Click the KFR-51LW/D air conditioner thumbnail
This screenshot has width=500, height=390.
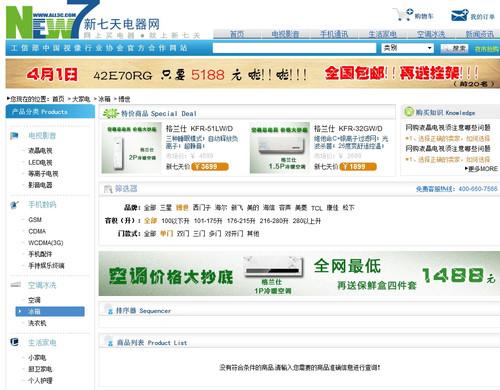[x=131, y=148]
